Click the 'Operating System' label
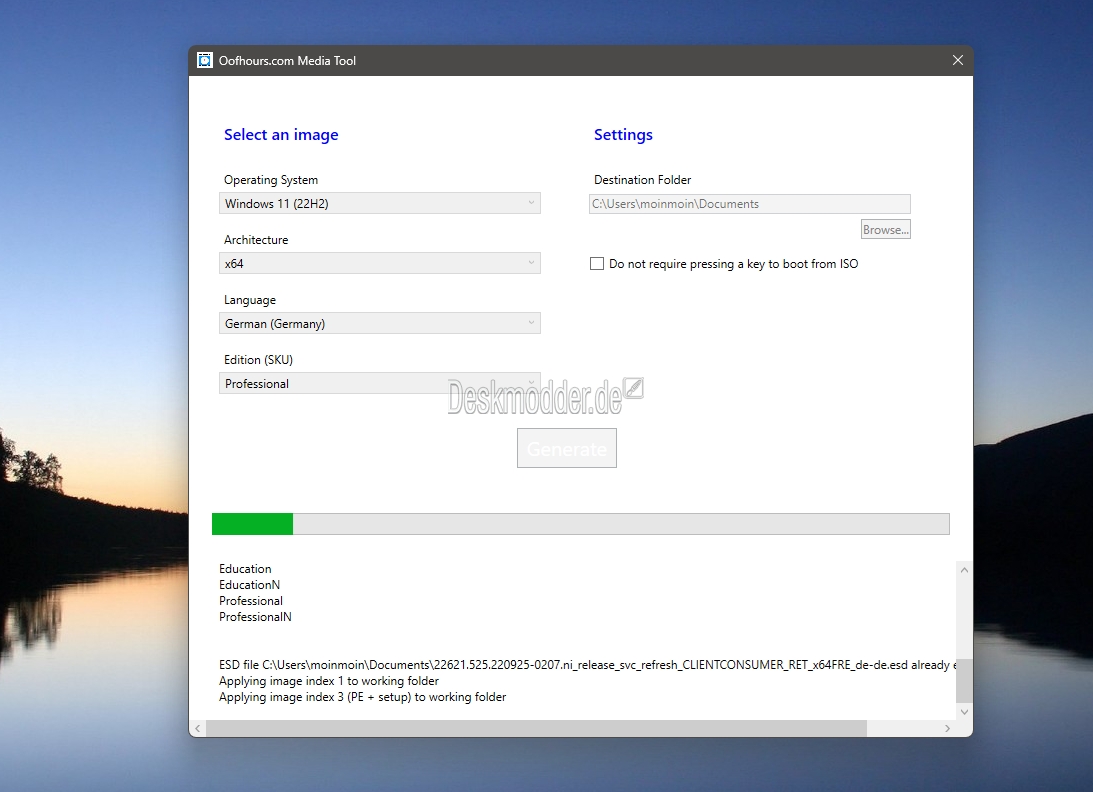This screenshot has height=792, width=1093. point(271,180)
